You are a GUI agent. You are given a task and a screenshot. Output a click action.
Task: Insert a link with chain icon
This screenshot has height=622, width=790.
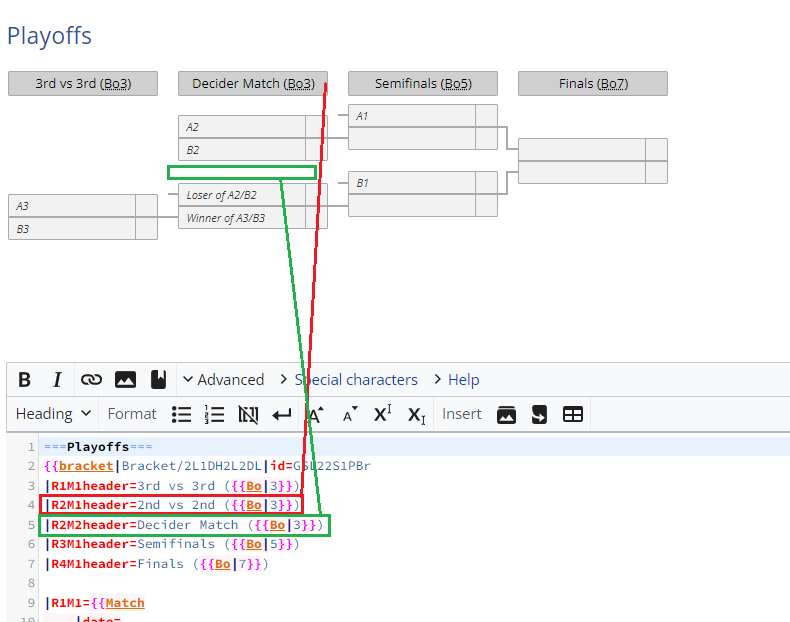[91, 379]
